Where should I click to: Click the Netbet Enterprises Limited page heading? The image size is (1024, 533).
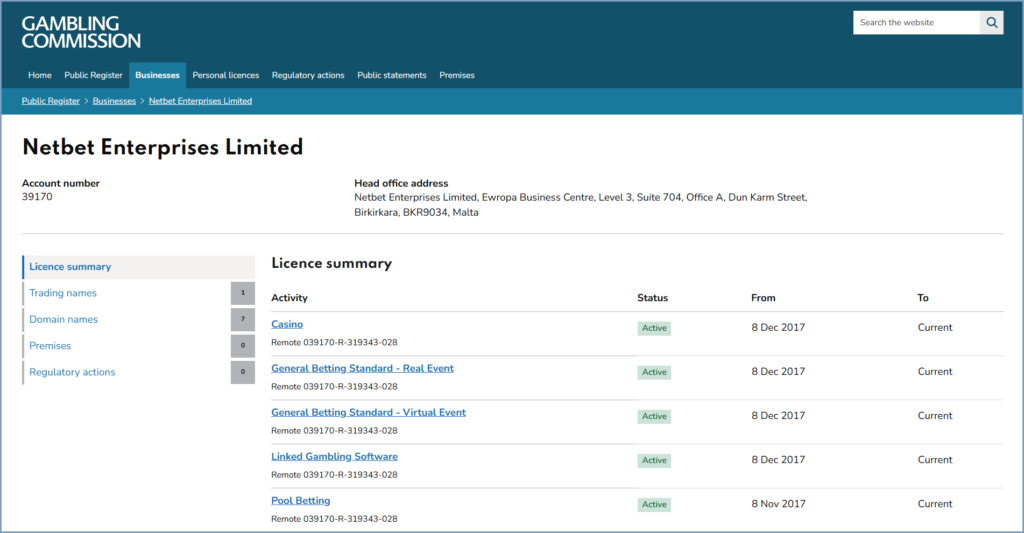click(x=163, y=147)
